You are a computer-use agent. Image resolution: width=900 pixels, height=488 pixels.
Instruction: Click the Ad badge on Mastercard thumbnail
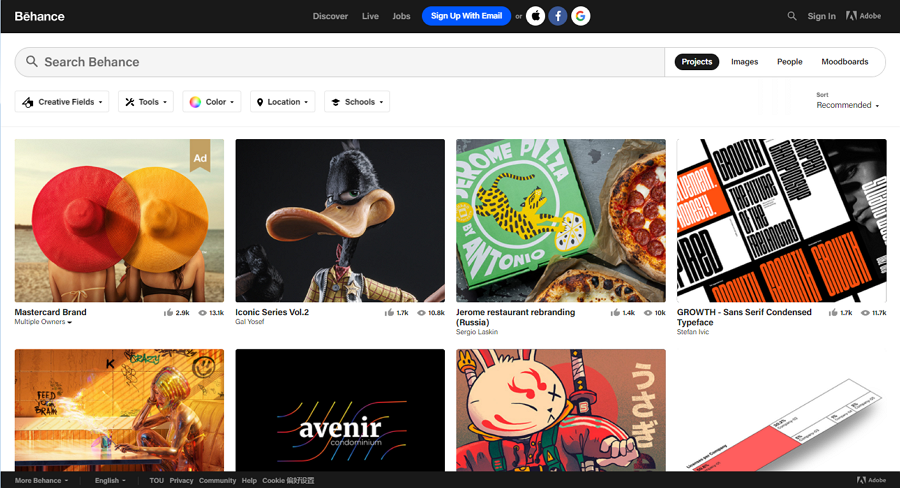[x=200, y=156]
